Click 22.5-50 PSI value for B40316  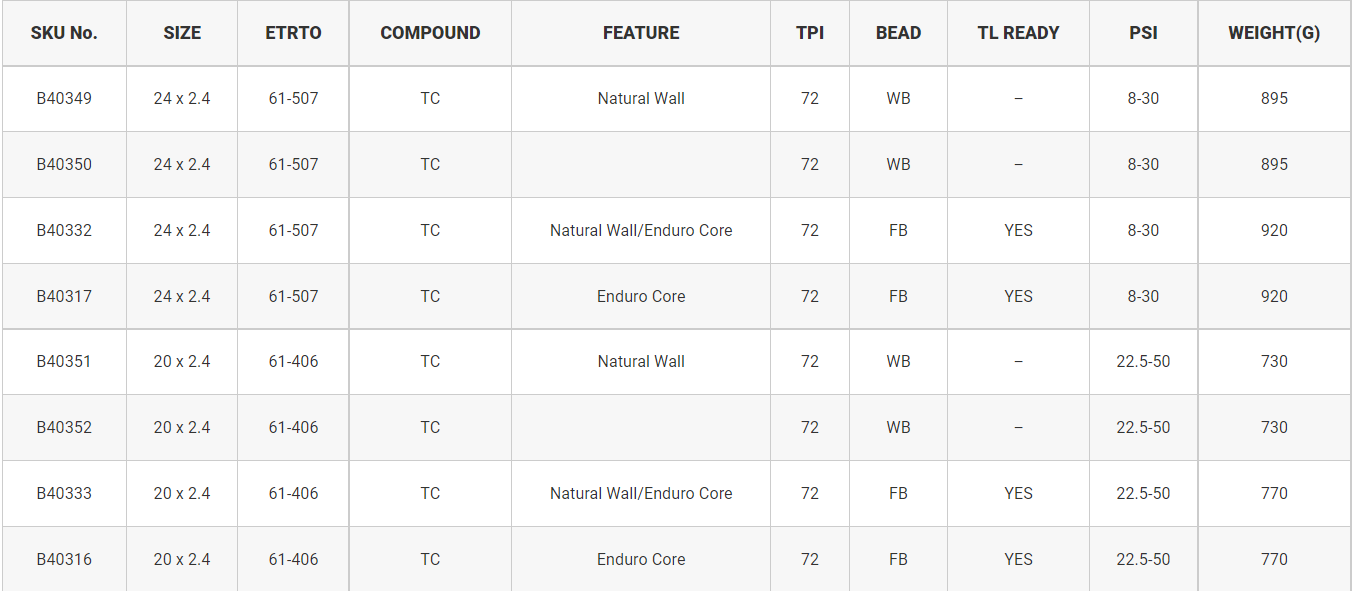(1143, 559)
